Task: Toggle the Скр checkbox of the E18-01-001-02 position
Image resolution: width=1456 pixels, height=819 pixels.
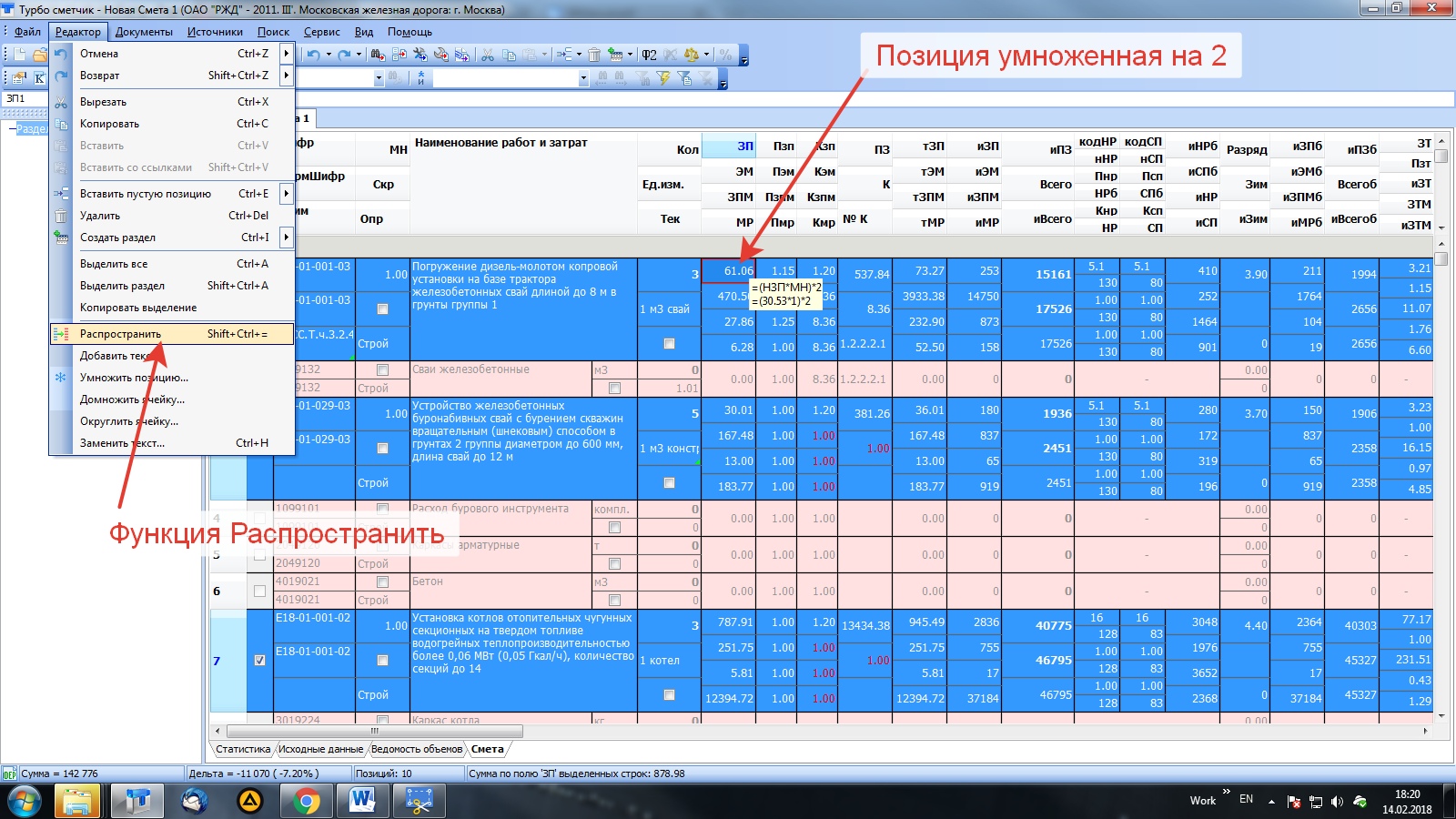Action: (382, 660)
